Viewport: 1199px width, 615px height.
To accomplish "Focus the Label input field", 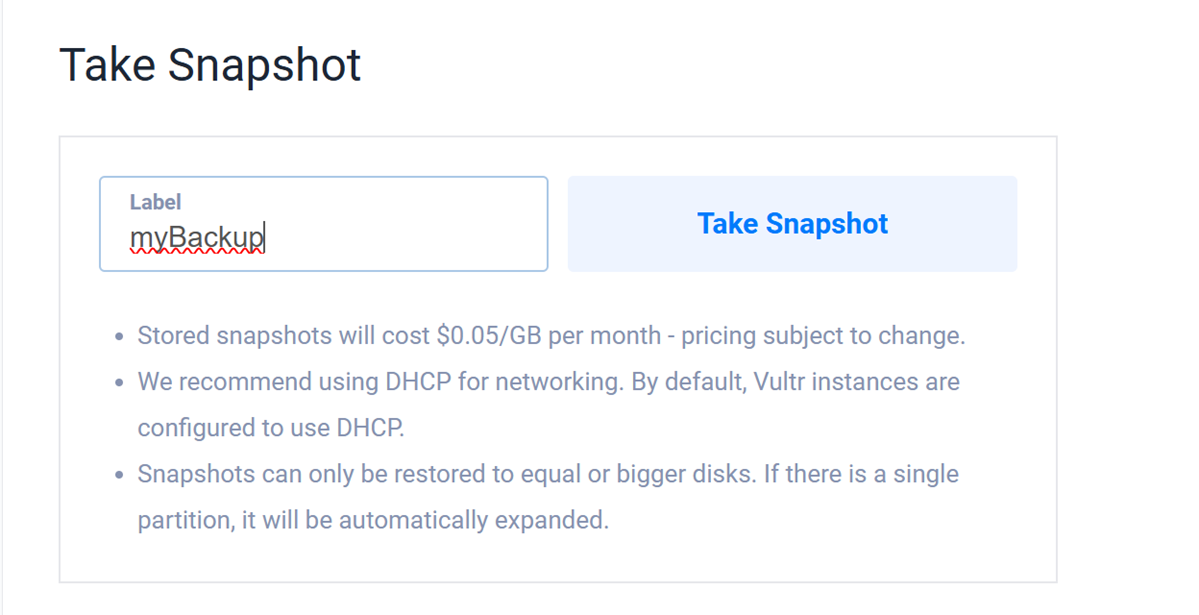I will [400, 238].
